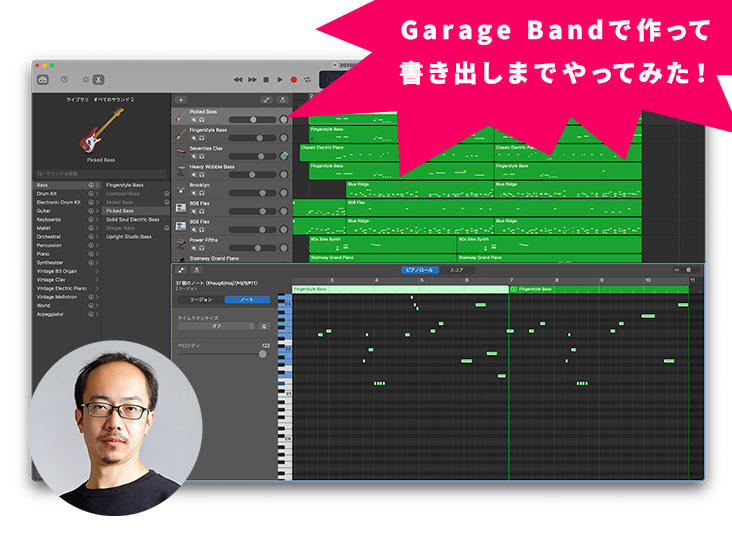This screenshot has width=732, height=540.
Task: Click the Seventies Clav pan knob
Action: click(x=283, y=156)
